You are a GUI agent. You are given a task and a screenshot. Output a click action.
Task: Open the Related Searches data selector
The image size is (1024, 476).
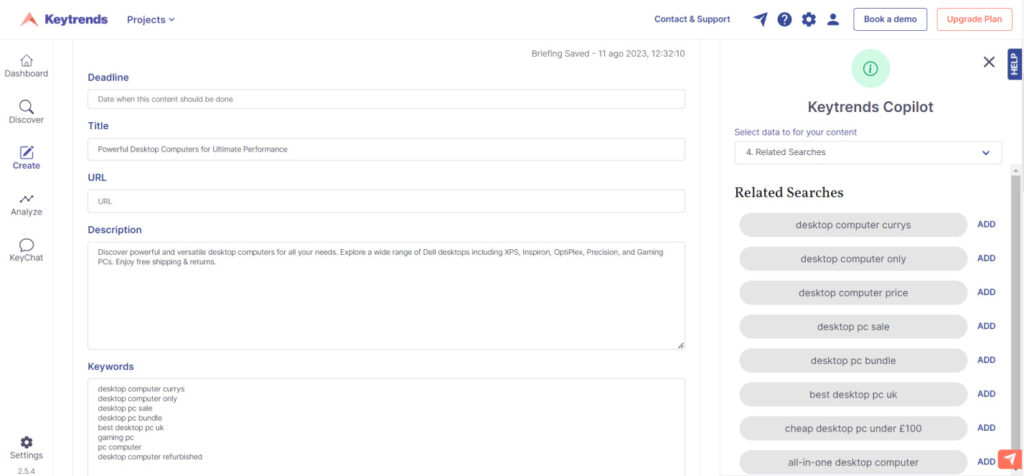[x=867, y=152]
